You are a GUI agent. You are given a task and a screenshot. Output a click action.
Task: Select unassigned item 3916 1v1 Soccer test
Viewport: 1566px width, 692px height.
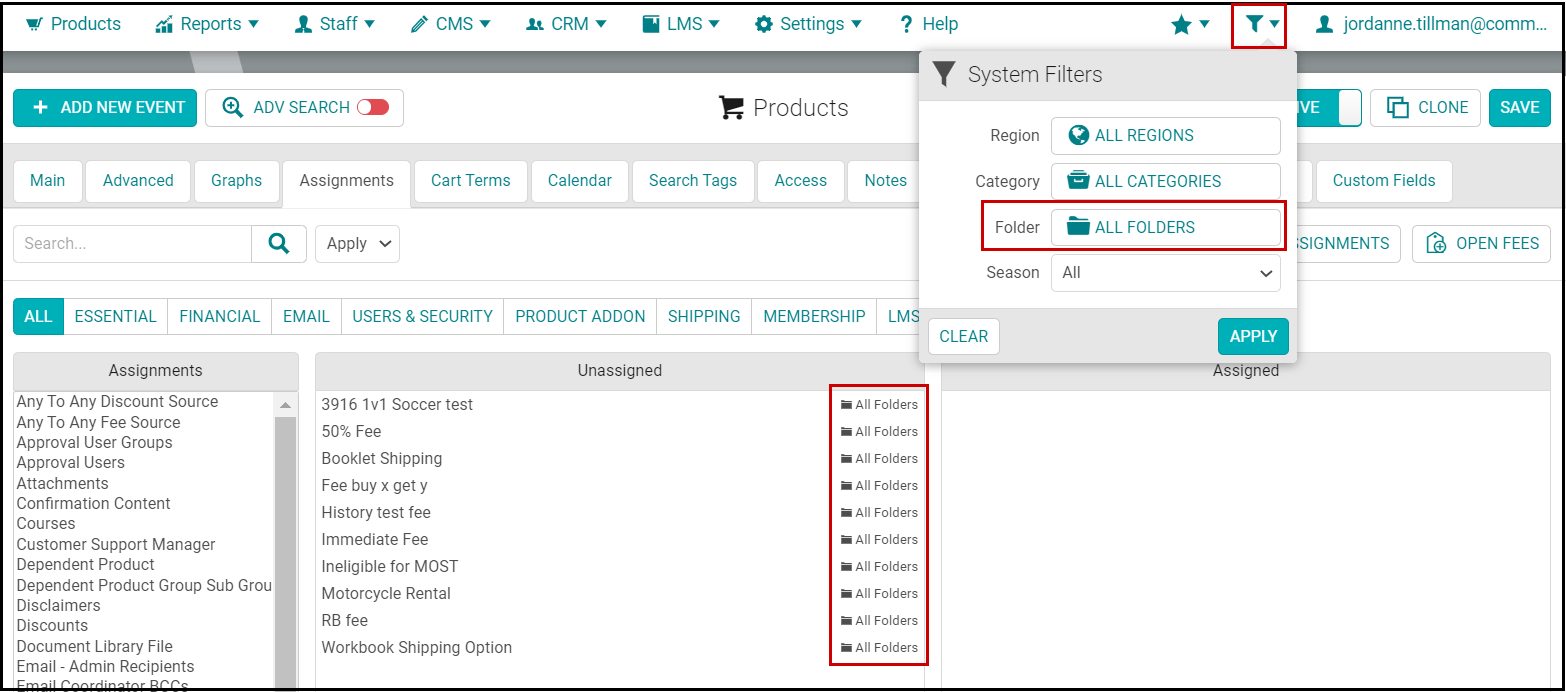click(397, 405)
